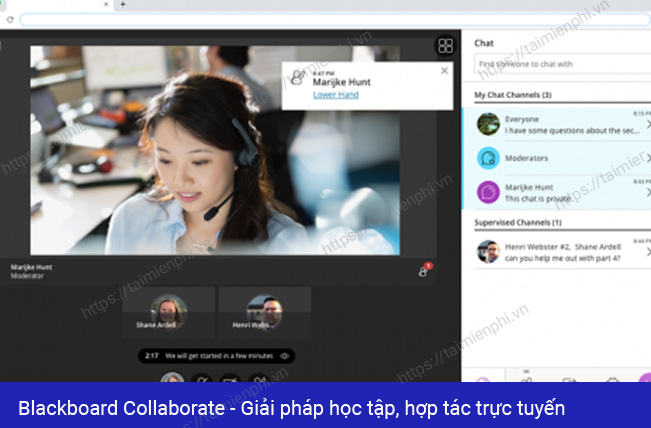Click the Supervised Channels (1) header
This screenshot has height=428, width=651.
tap(518, 223)
